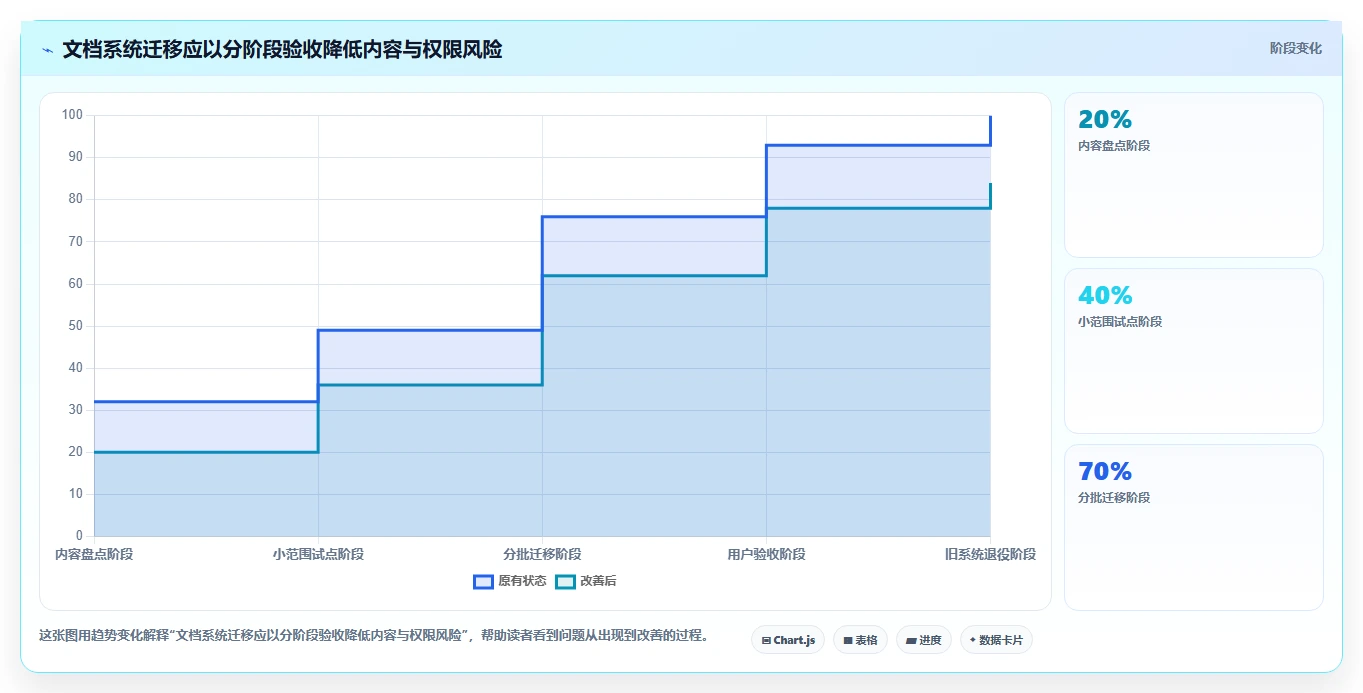This screenshot has height=693, width=1363.
Task: Open the 70% 分批迁移阶段 card
Action: coord(1194,527)
